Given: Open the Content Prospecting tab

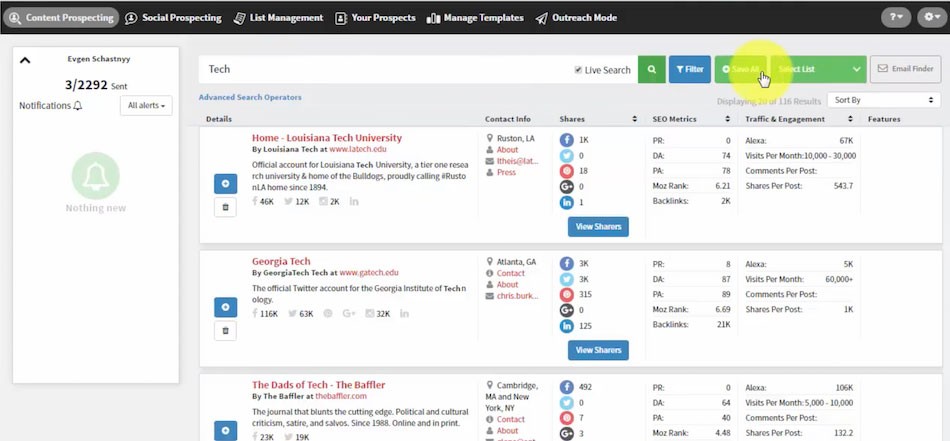Looking at the screenshot, I should click(61, 18).
